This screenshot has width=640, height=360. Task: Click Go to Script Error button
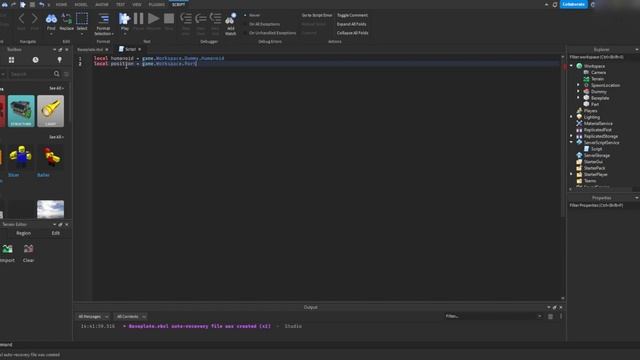click(317, 15)
